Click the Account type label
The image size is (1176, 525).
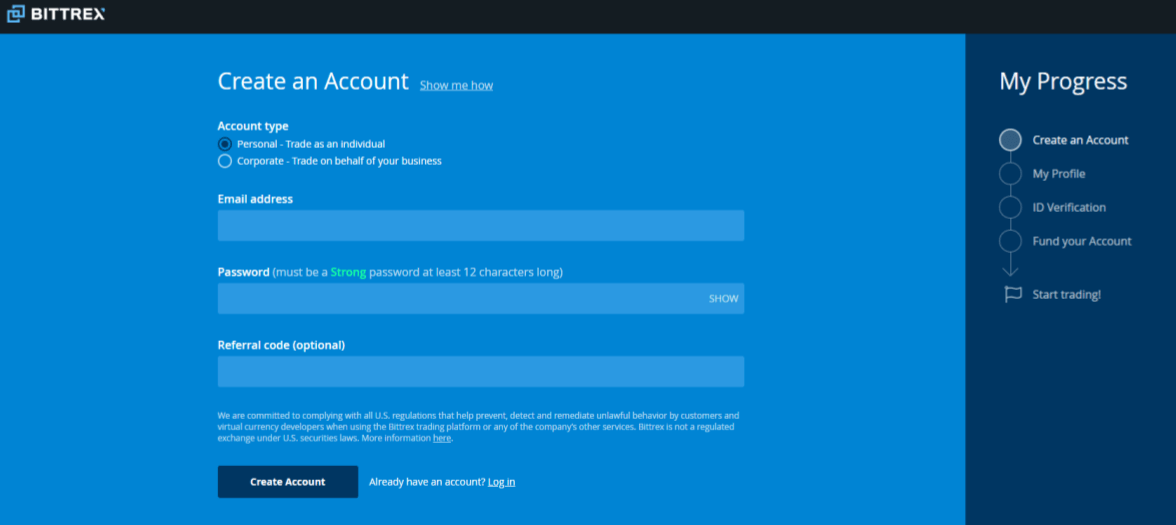coord(253,126)
